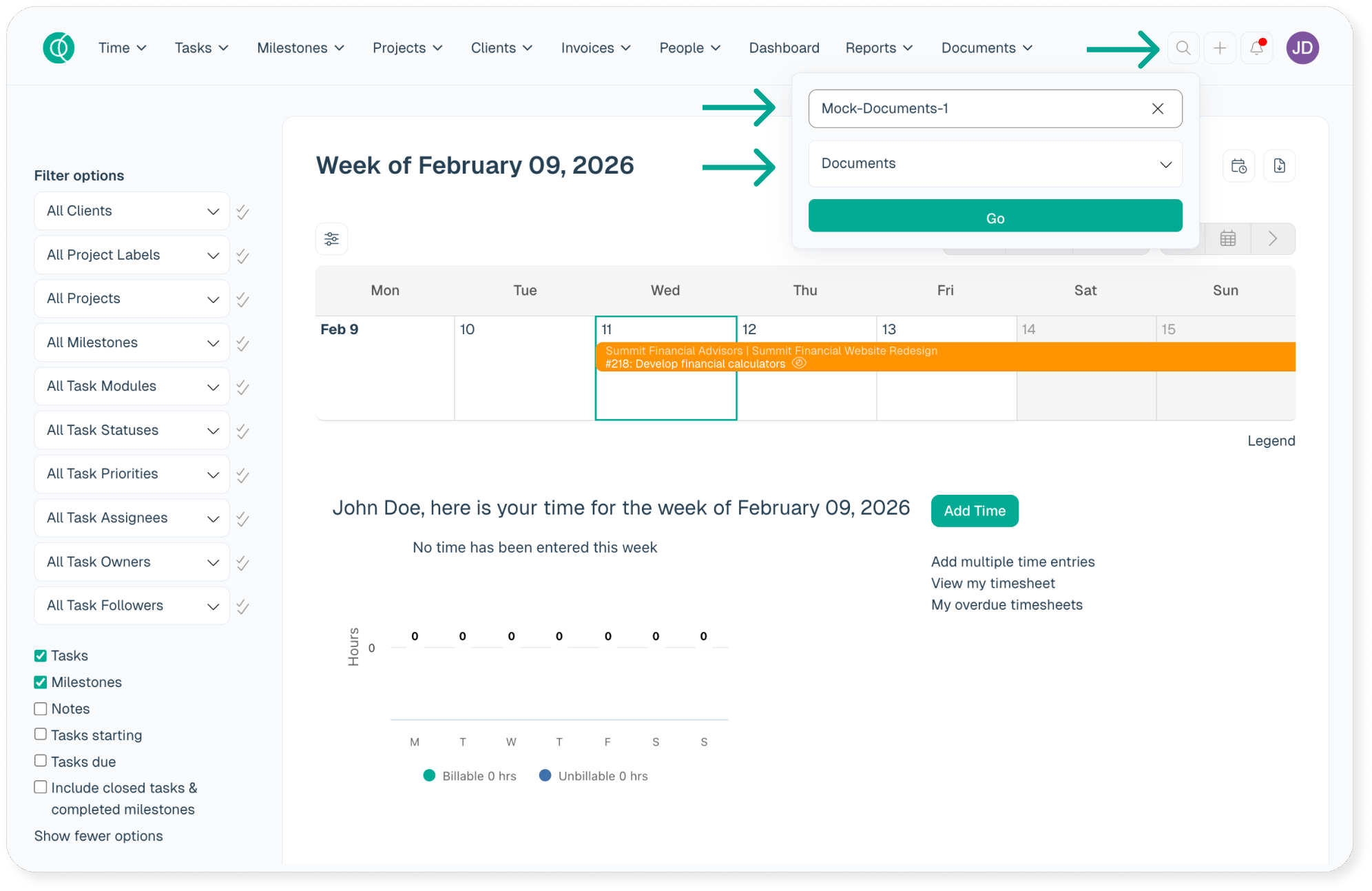The width and height of the screenshot is (1372, 891).
Task: Expand the All Task Statuses dropdown
Action: pyautogui.click(x=132, y=430)
